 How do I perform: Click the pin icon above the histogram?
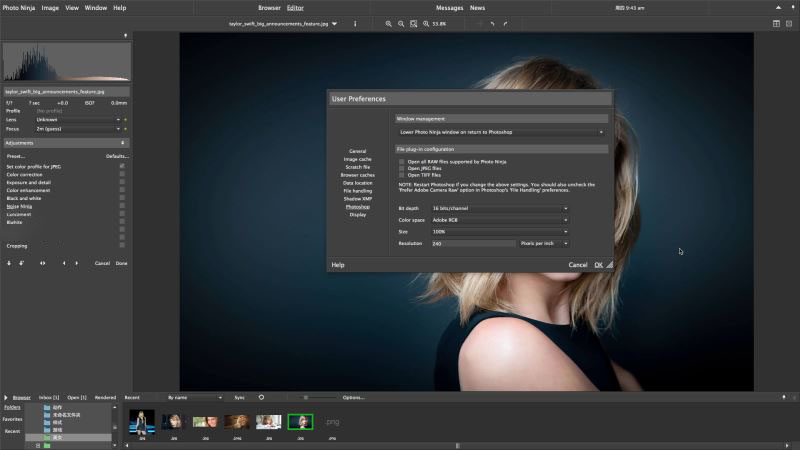pos(126,36)
